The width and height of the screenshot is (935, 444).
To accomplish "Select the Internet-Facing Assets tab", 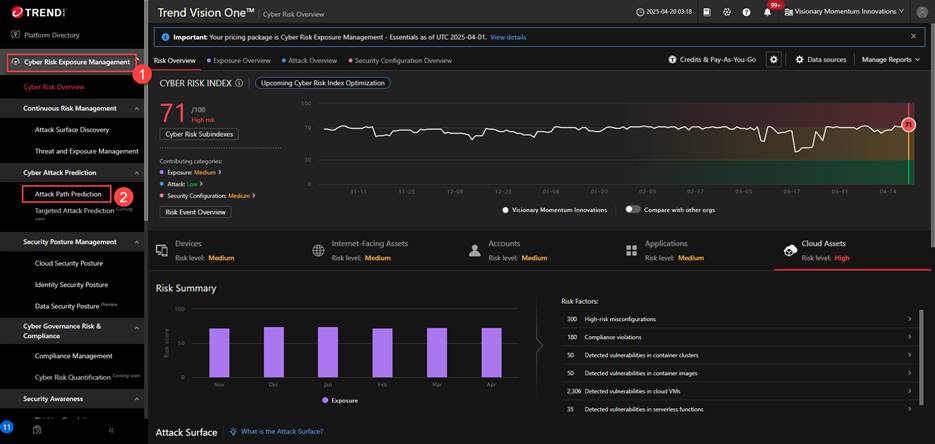I will pos(383,250).
